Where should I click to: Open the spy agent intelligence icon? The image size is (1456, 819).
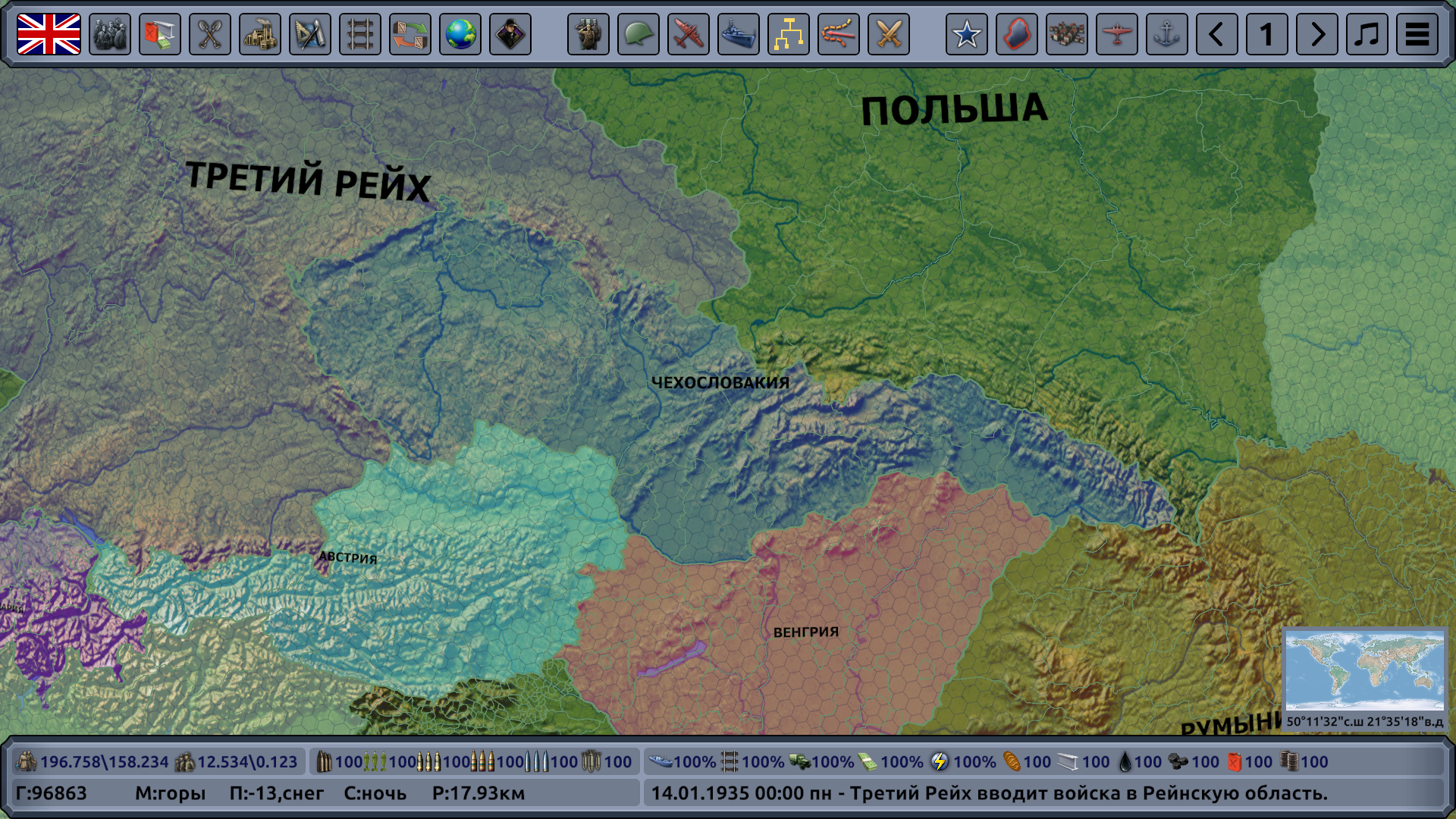pyautogui.click(x=510, y=34)
